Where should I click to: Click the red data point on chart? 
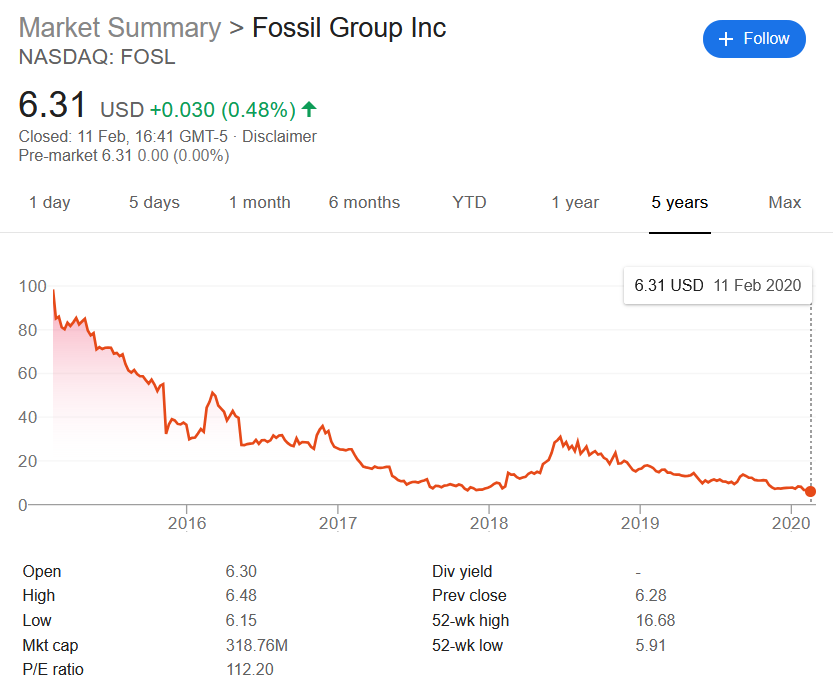coord(810,491)
